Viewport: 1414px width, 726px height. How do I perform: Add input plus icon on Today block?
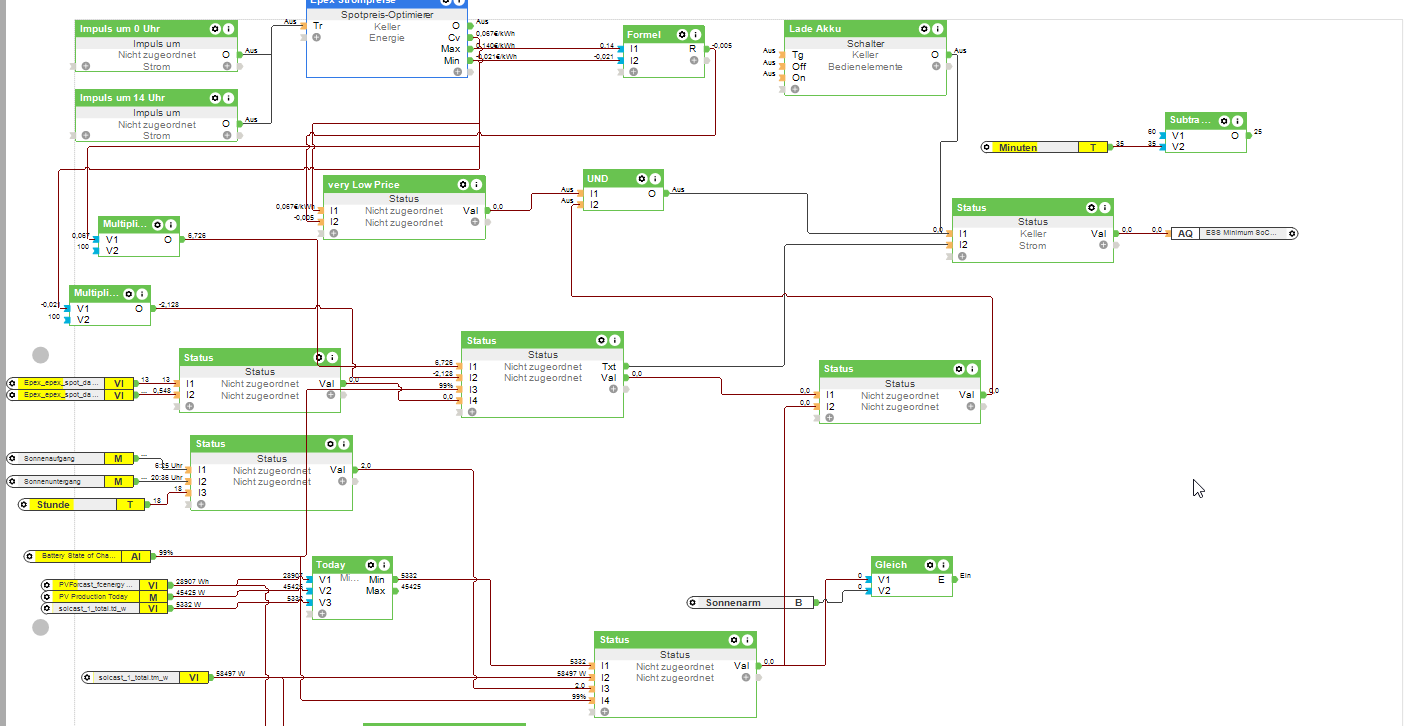pyautogui.click(x=322, y=614)
